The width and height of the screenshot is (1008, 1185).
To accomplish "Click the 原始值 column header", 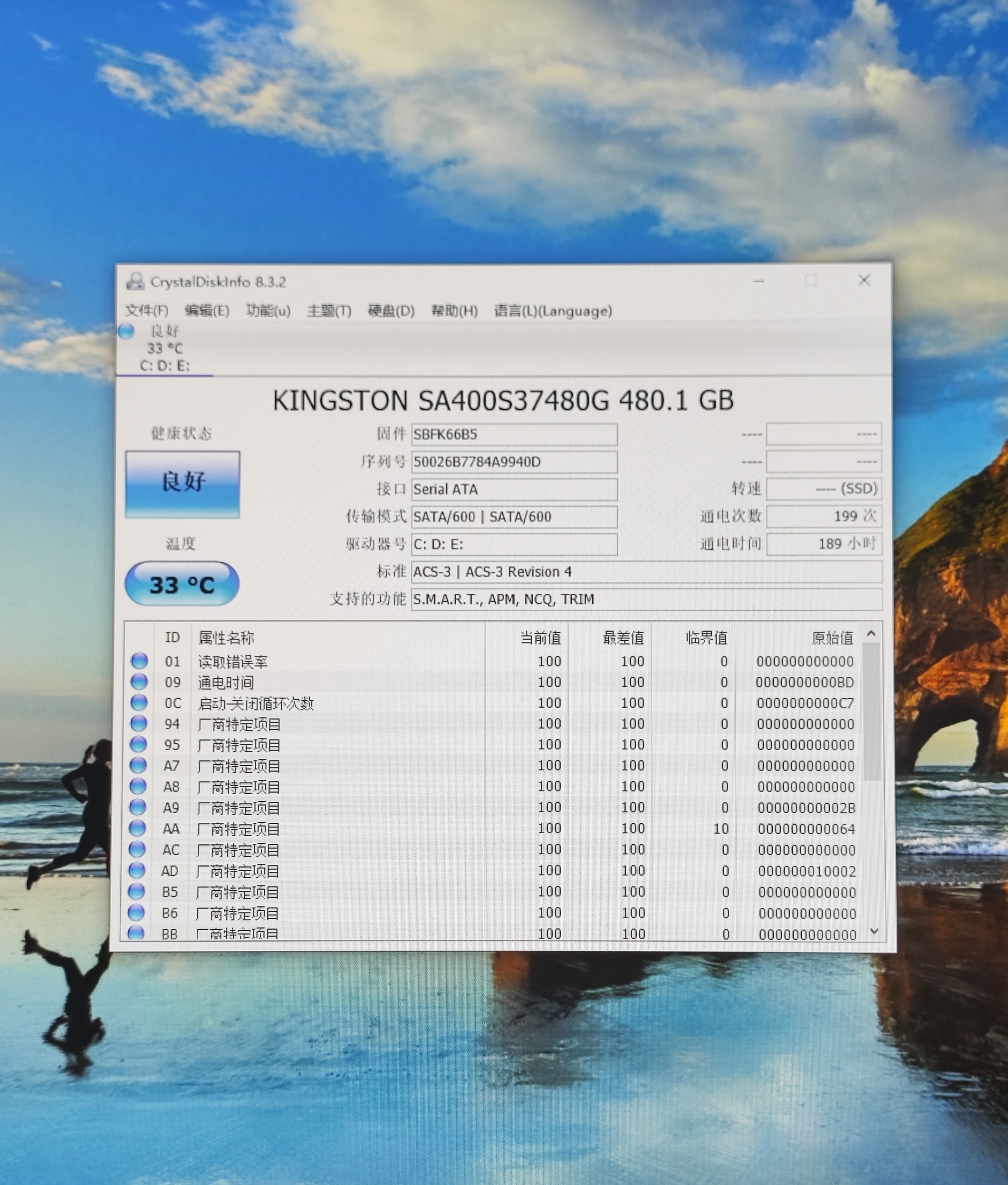I will pyautogui.click(x=799, y=637).
